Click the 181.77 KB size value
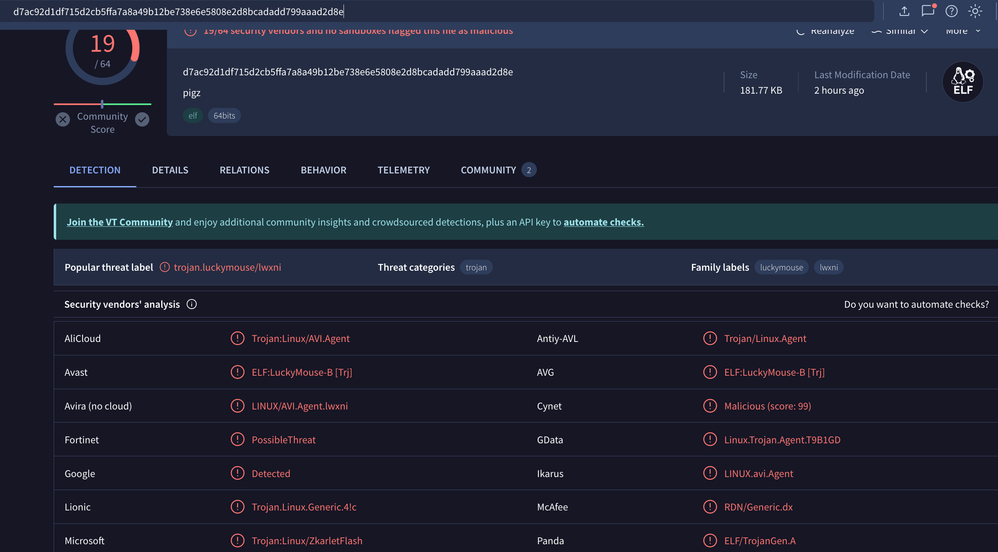Screen dimensions: 998x552 (x=761, y=90)
